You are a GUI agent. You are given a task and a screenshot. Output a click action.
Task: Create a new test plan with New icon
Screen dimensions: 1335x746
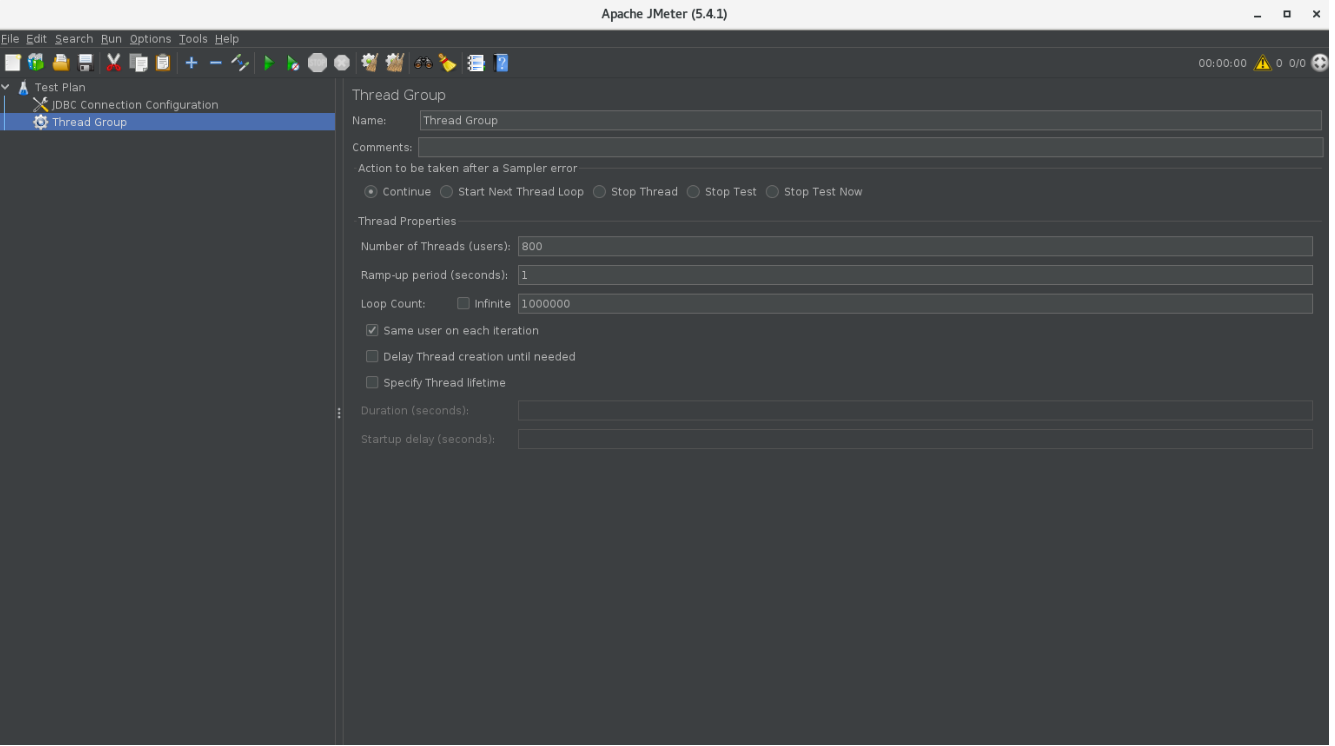pos(12,63)
